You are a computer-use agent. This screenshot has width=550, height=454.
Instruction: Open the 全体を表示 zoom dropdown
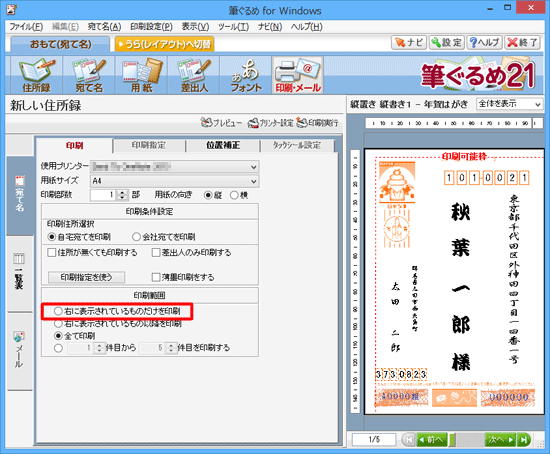[509, 104]
